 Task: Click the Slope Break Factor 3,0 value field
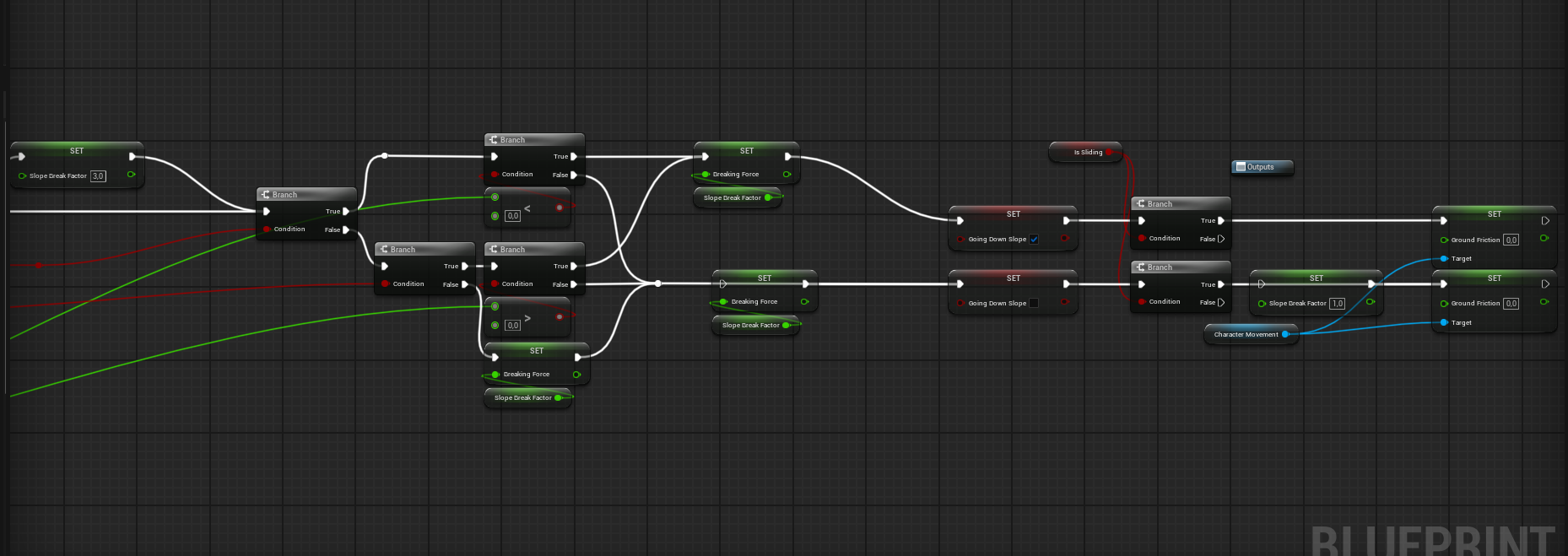pyautogui.click(x=98, y=176)
